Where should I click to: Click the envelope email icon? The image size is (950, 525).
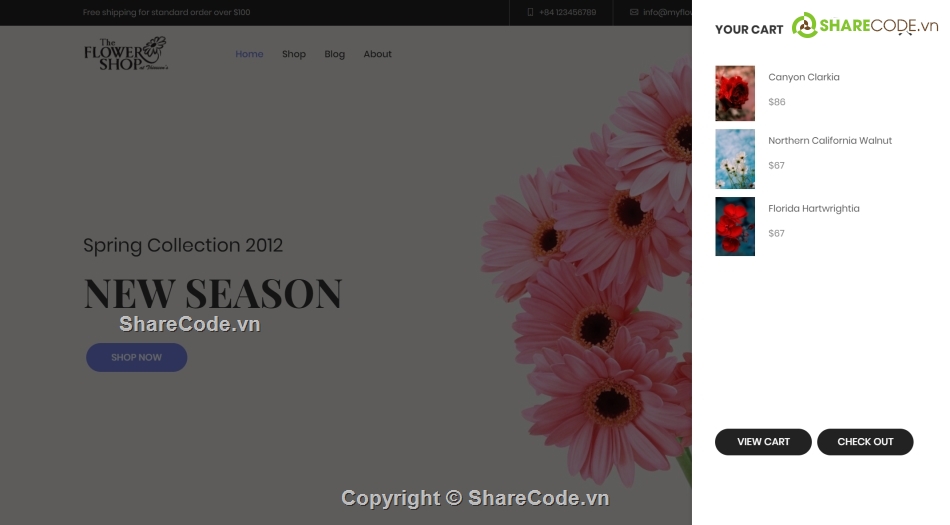click(x=634, y=12)
